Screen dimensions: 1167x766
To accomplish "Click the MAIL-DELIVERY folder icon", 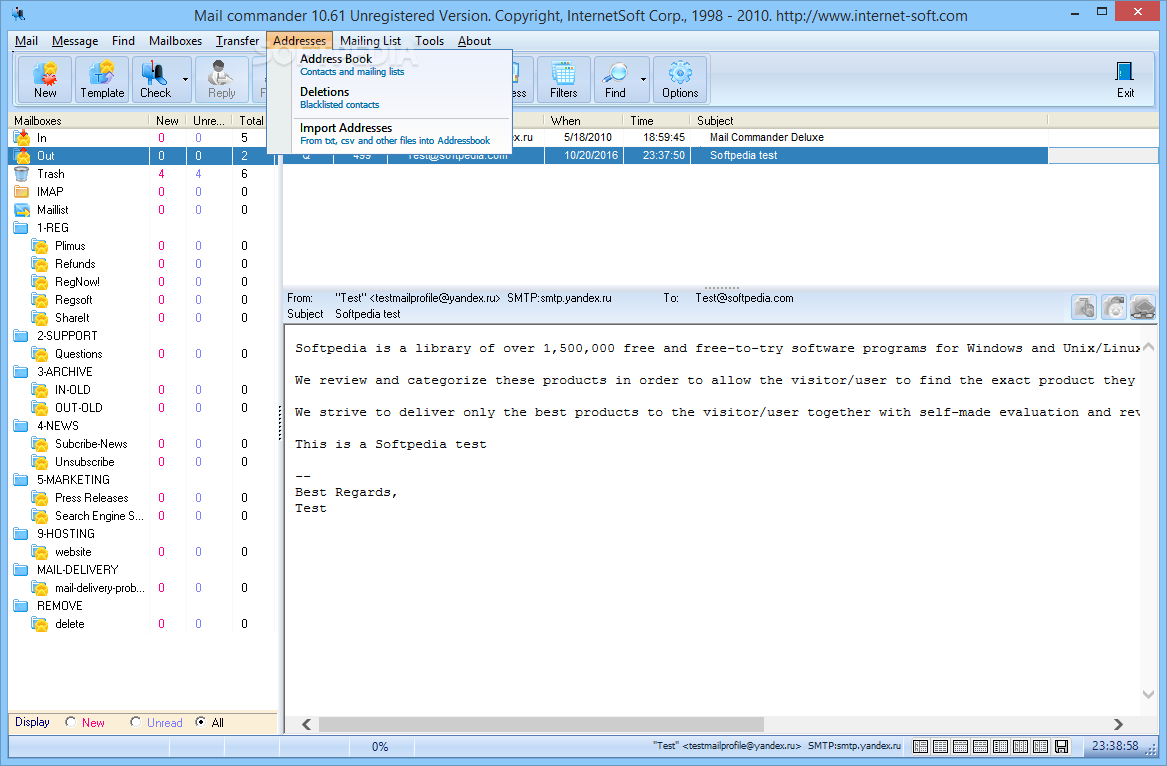I will 21,569.
